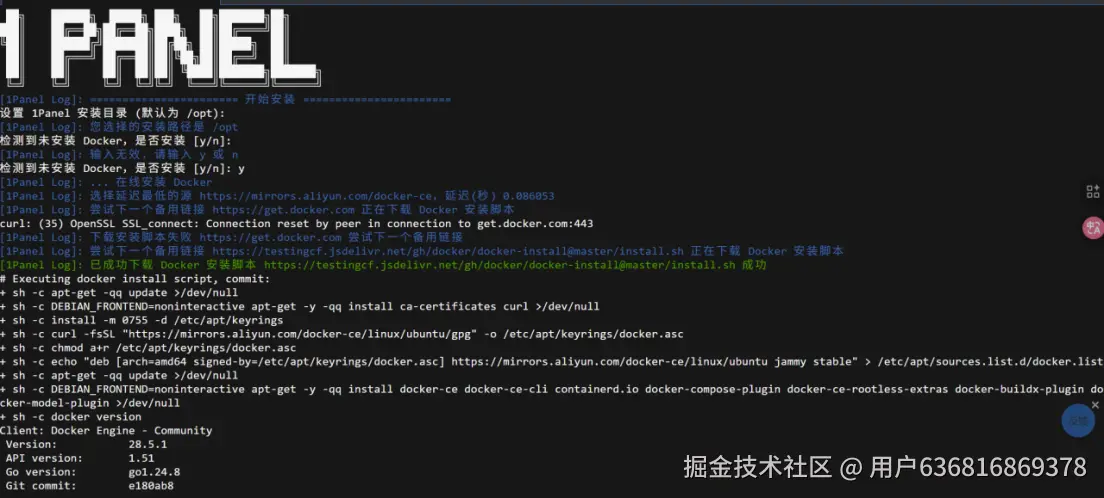The width and height of the screenshot is (1104, 498).
Task: Click the curl (35) OpenSSL error line
Action: (x=296, y=223)
